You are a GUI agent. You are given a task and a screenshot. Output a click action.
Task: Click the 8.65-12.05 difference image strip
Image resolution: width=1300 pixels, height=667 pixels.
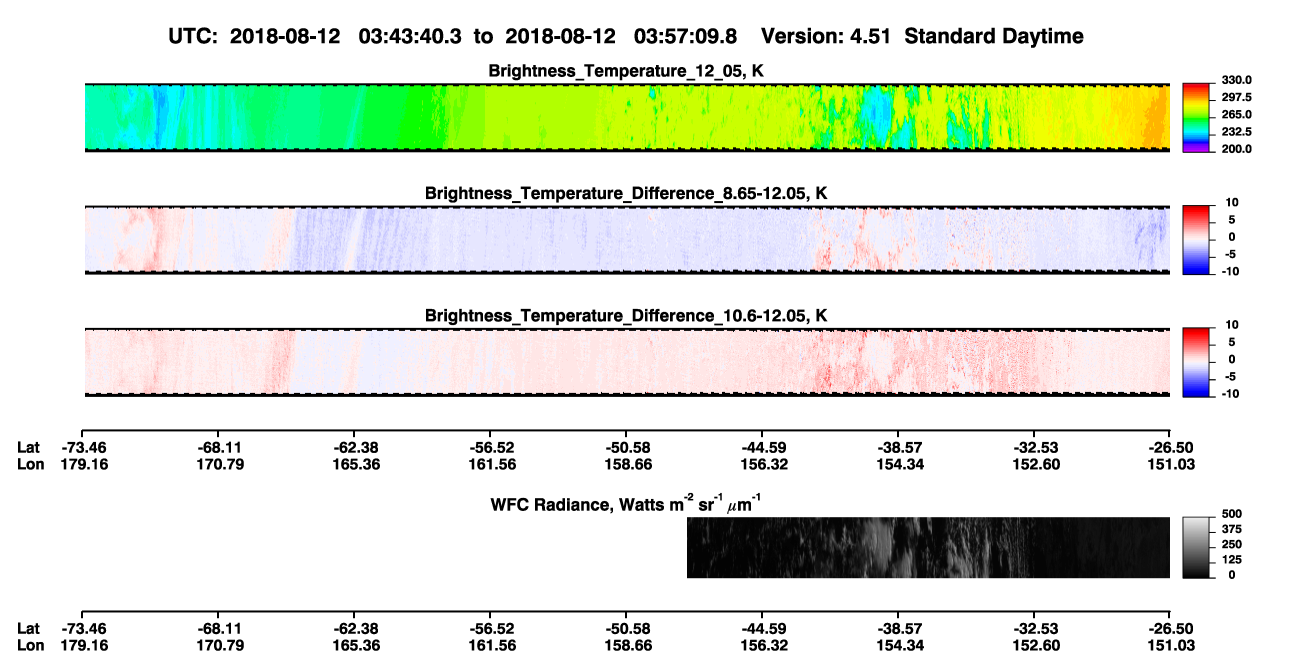[627, 240]
